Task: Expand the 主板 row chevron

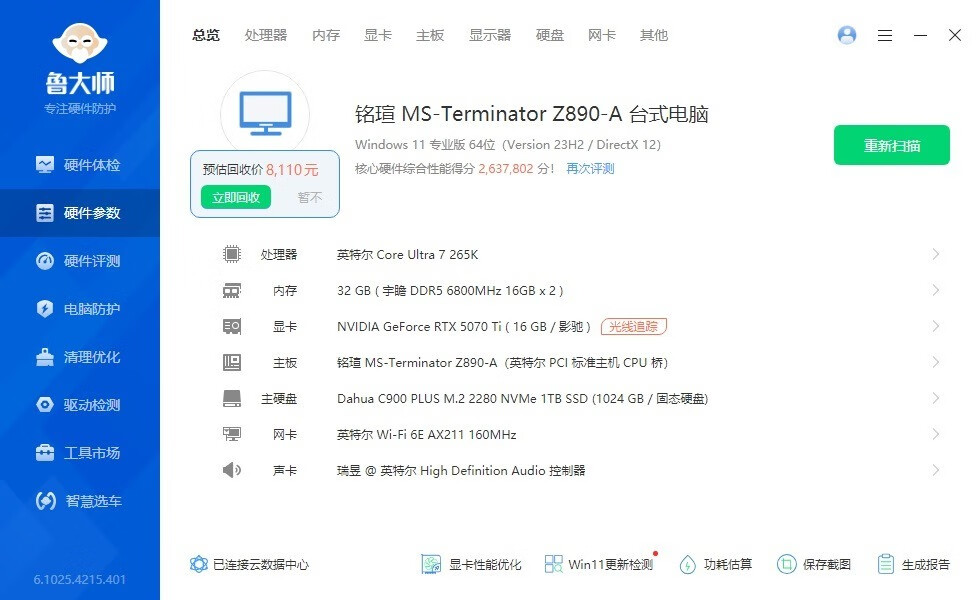Action: [x=936, y=362]
